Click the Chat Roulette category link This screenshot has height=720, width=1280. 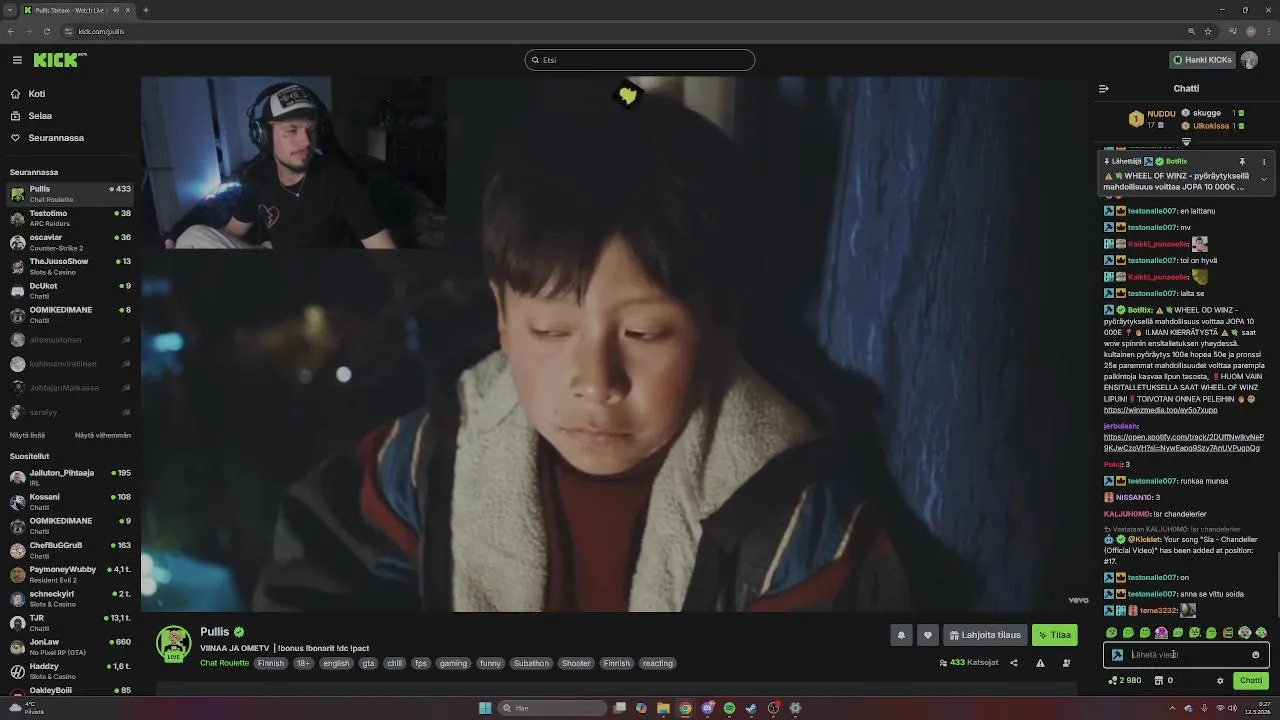coord(224,663)
